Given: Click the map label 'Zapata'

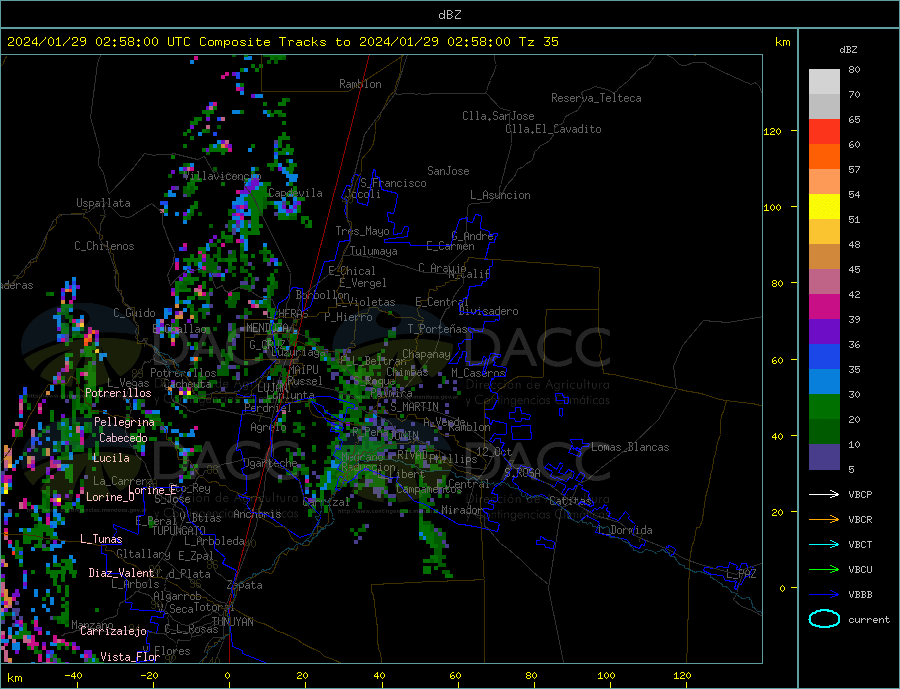Looking at the screenshot, I should click(x=245, y=585).
